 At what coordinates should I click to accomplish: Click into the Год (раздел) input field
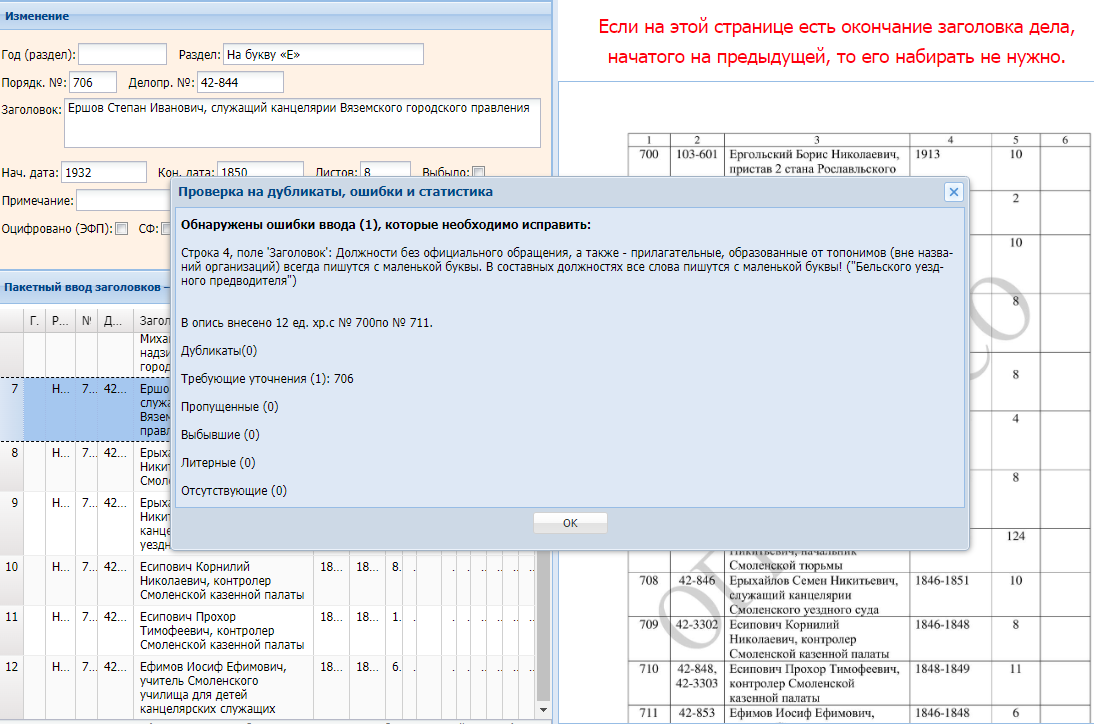pos(122,54)
